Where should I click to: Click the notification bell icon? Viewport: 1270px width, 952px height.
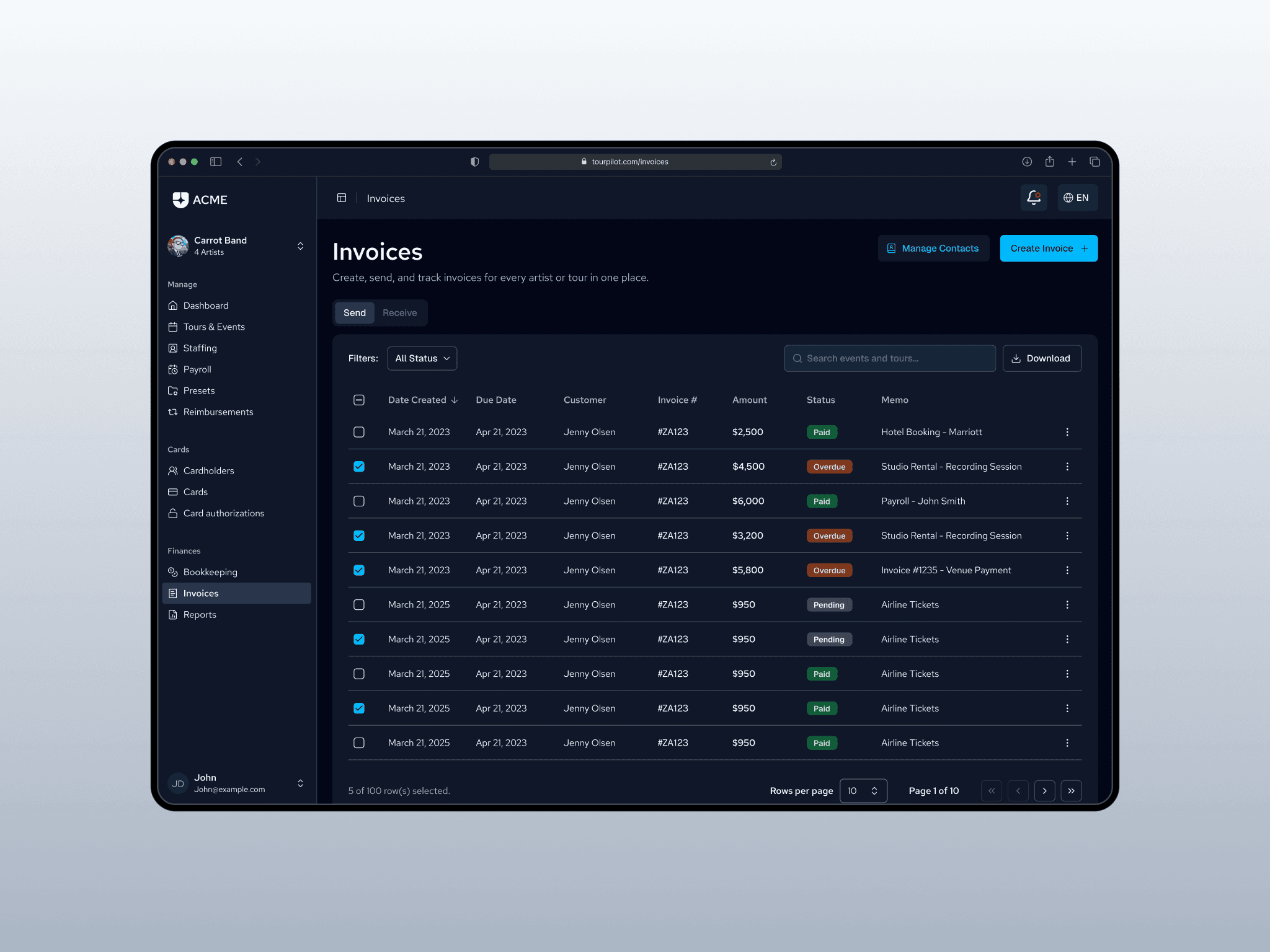tap(1033, 198)
